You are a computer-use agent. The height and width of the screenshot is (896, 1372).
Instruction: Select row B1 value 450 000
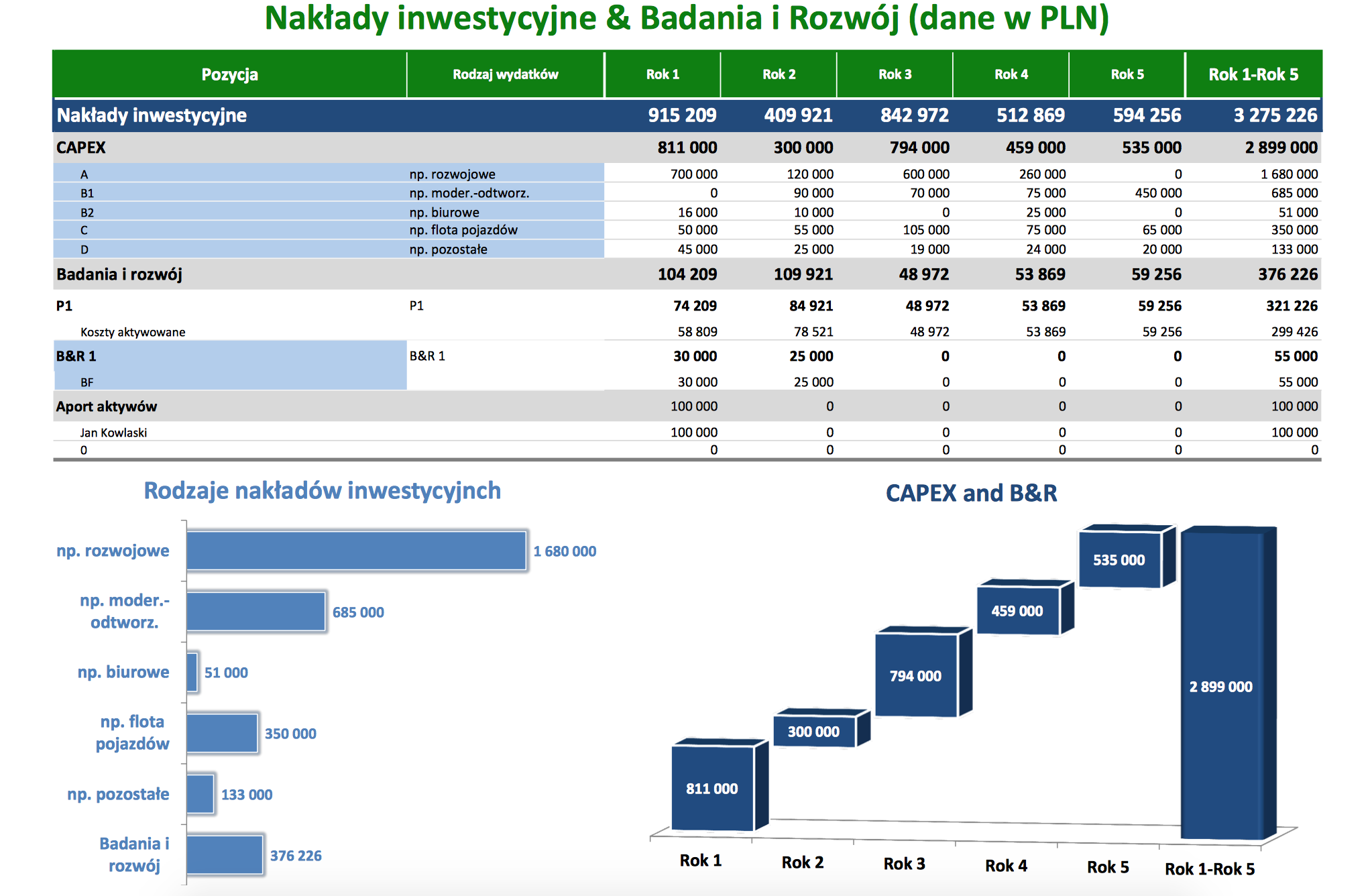click(x=1158, y=193)
